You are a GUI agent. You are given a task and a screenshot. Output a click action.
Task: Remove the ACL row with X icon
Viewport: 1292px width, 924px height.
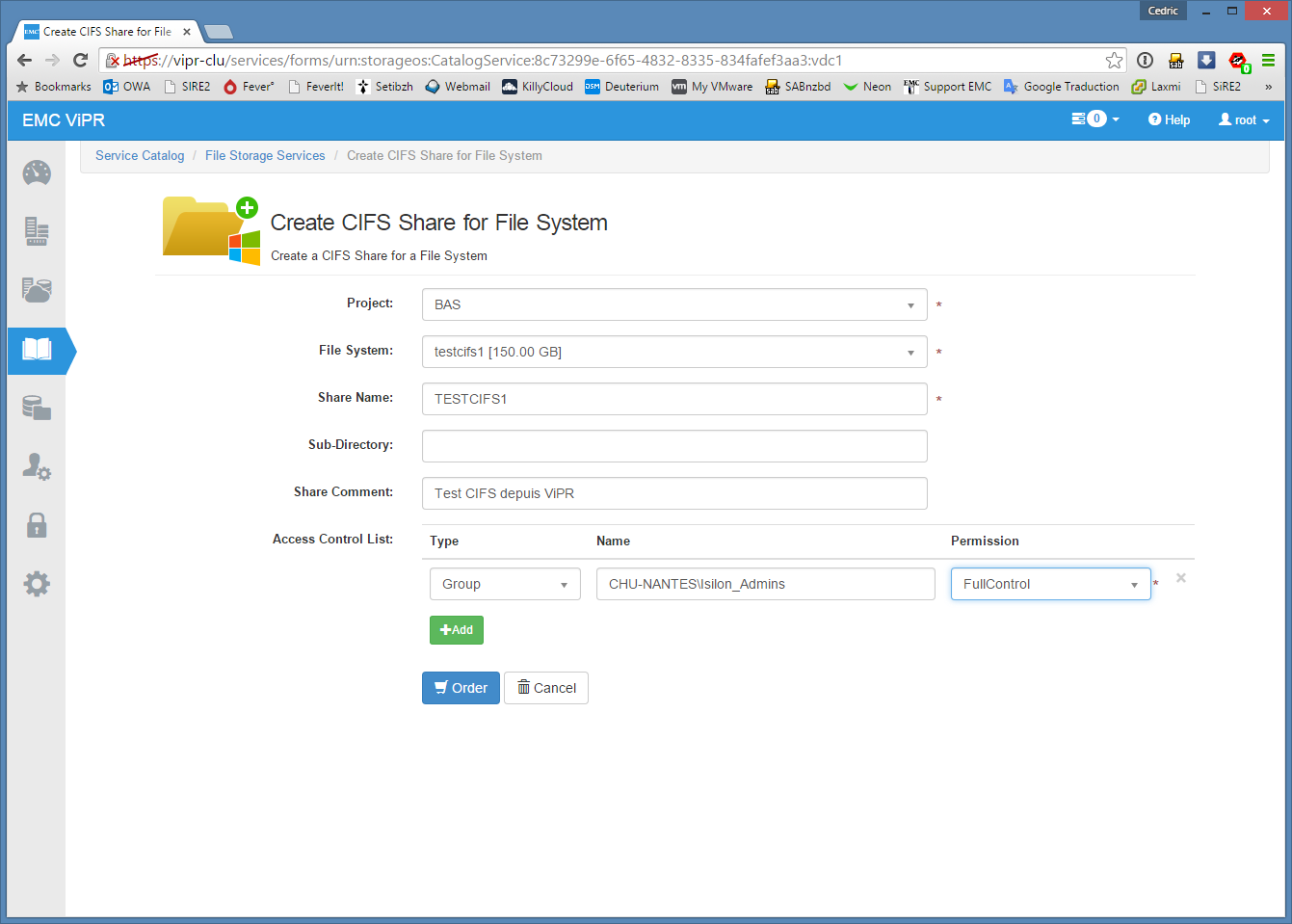point(1180,578)
